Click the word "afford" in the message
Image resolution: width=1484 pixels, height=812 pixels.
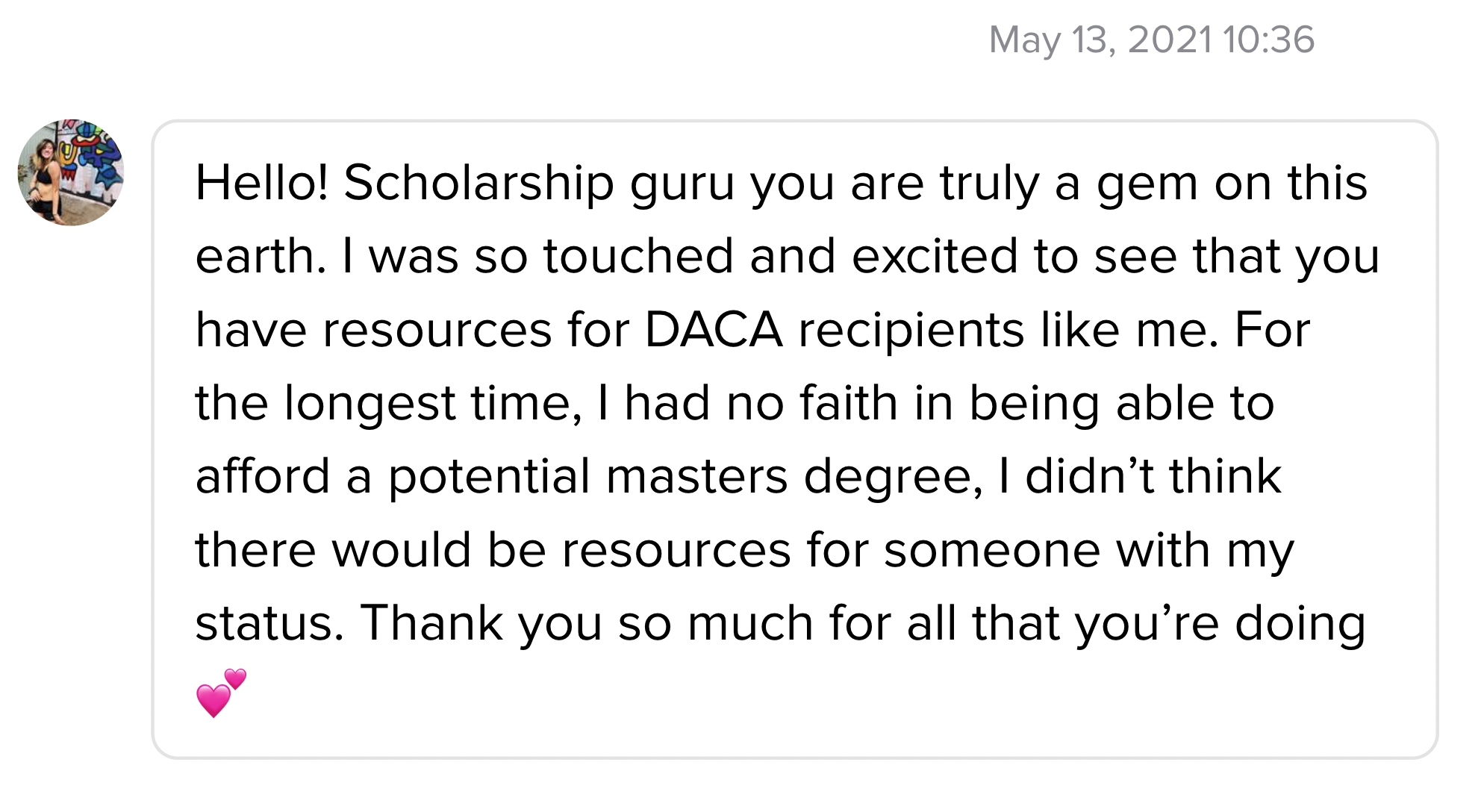point(263,476)
